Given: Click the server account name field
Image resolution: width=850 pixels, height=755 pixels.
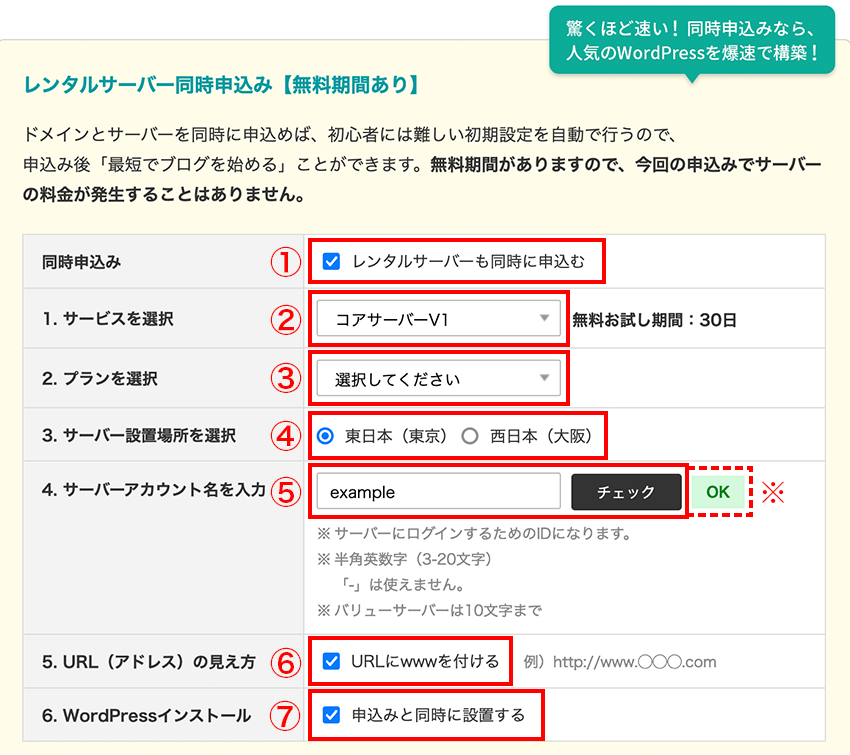Looking at the screenshot, I should point(438,492).
